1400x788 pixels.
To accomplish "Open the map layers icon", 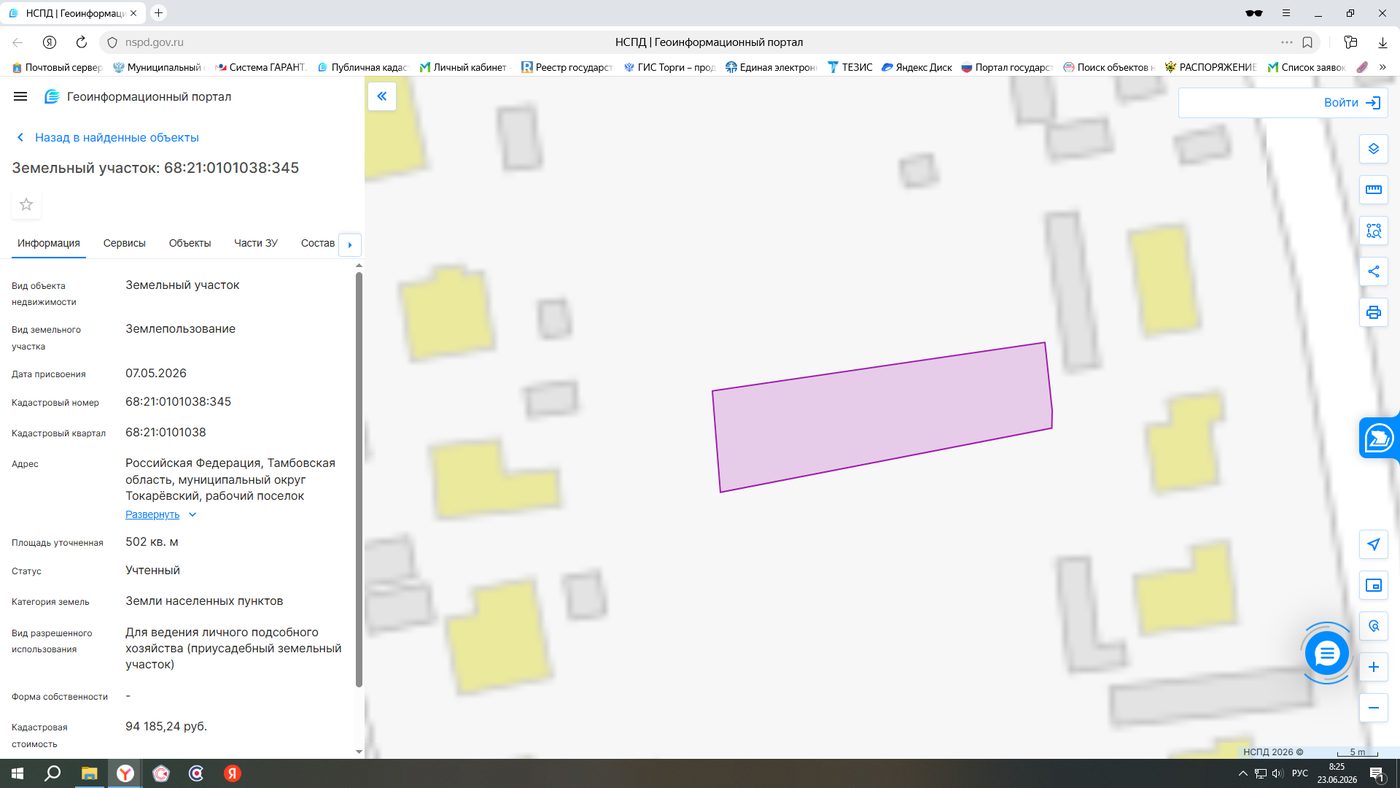I will pos(1374,149).
